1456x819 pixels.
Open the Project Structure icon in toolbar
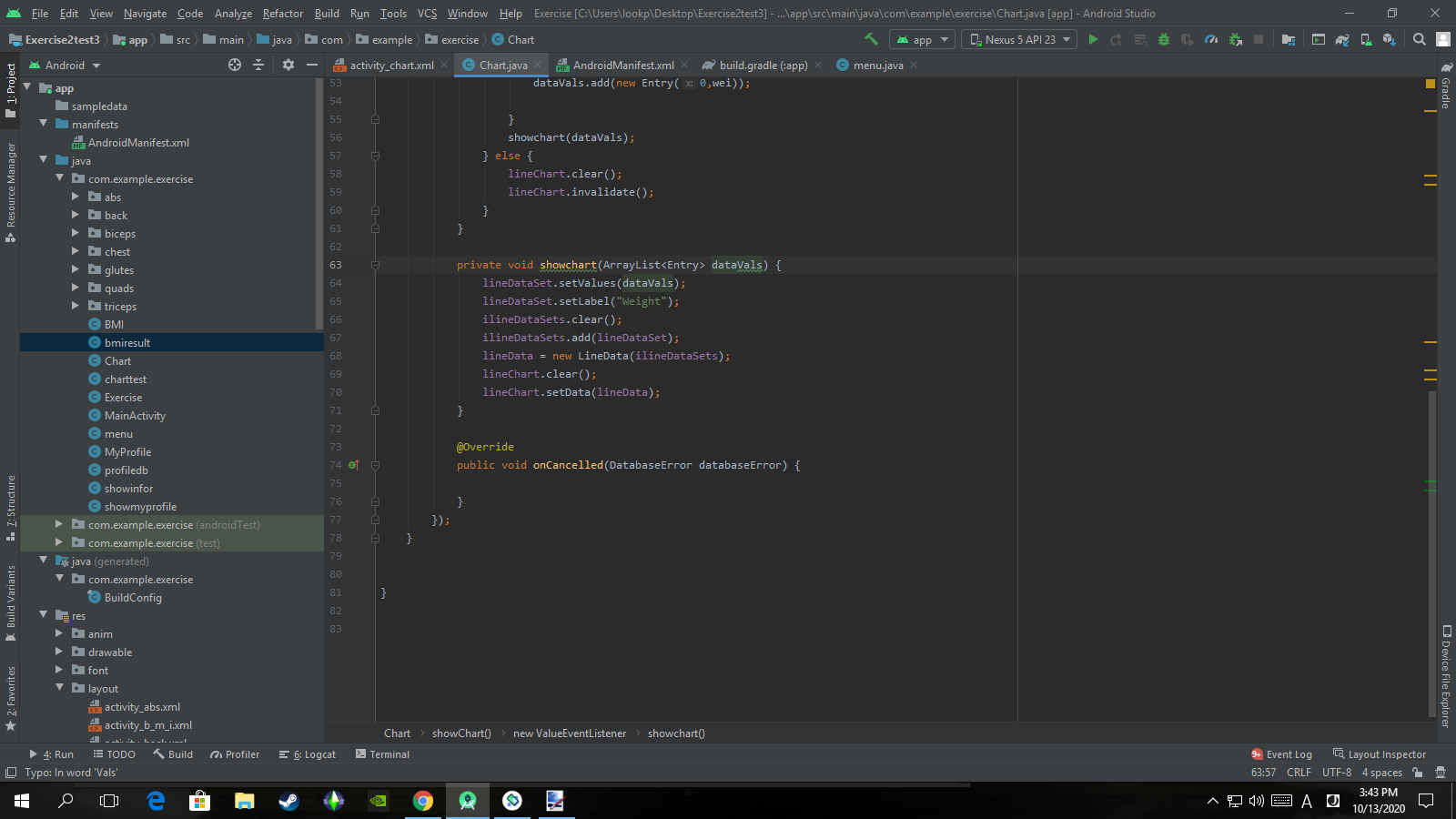coord(1289,39)
